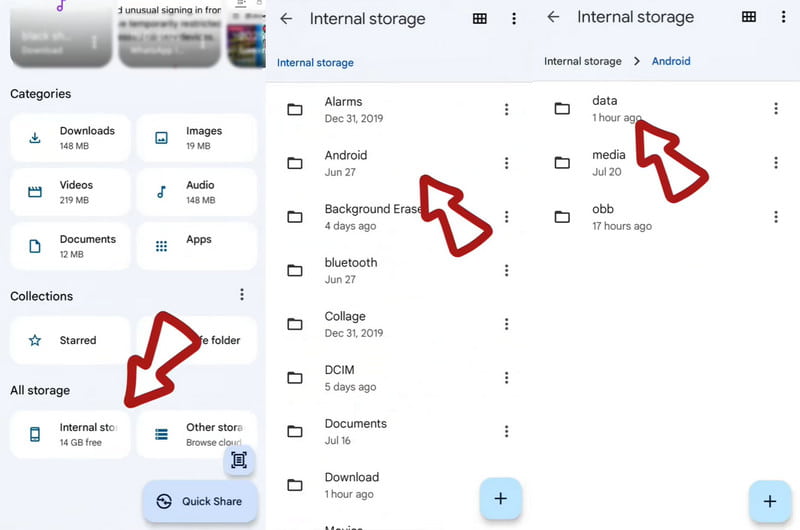Open the bluetooth folder

tap(350, 270)
